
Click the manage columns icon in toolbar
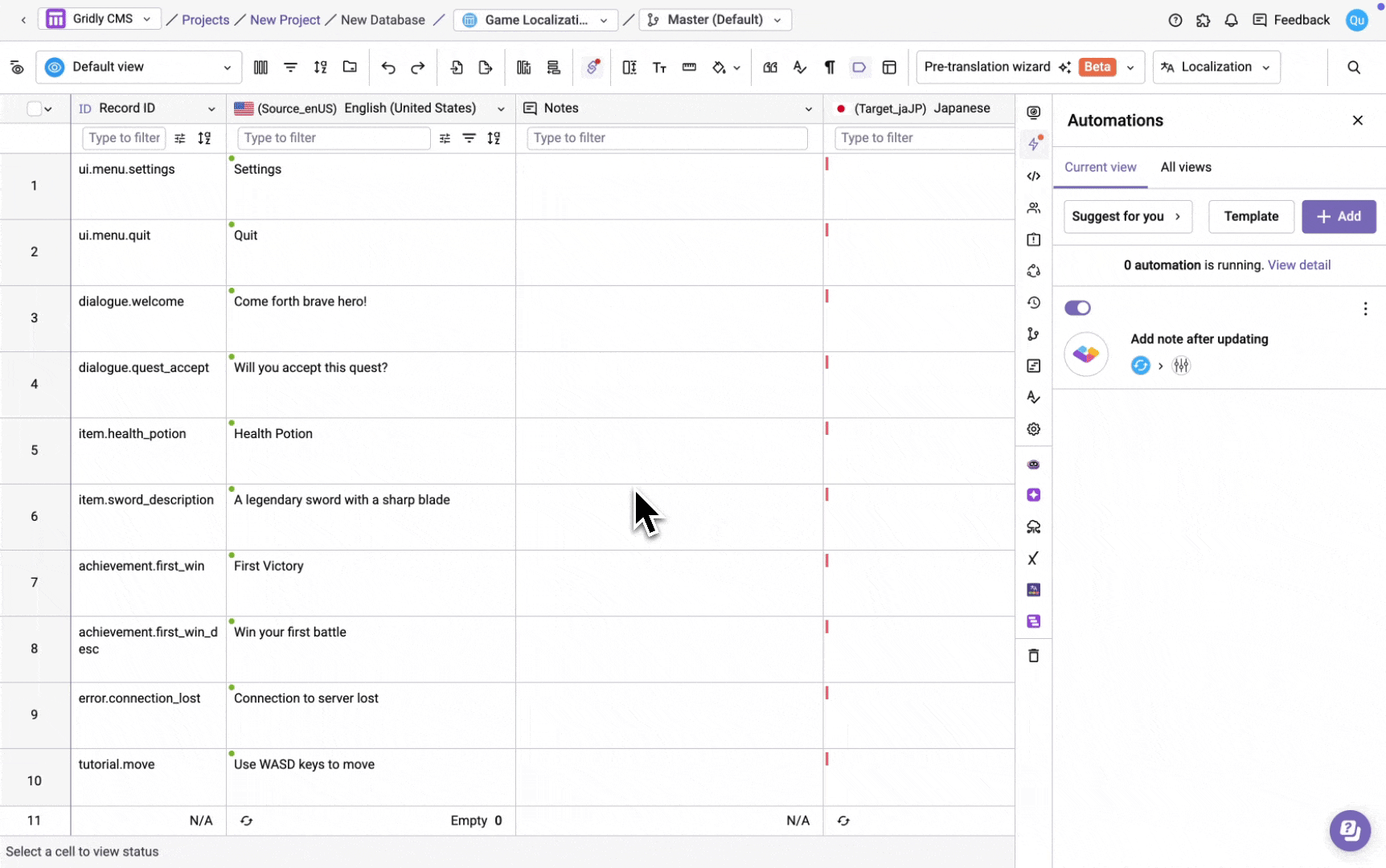pyautogui.click(x=260, y=68)
